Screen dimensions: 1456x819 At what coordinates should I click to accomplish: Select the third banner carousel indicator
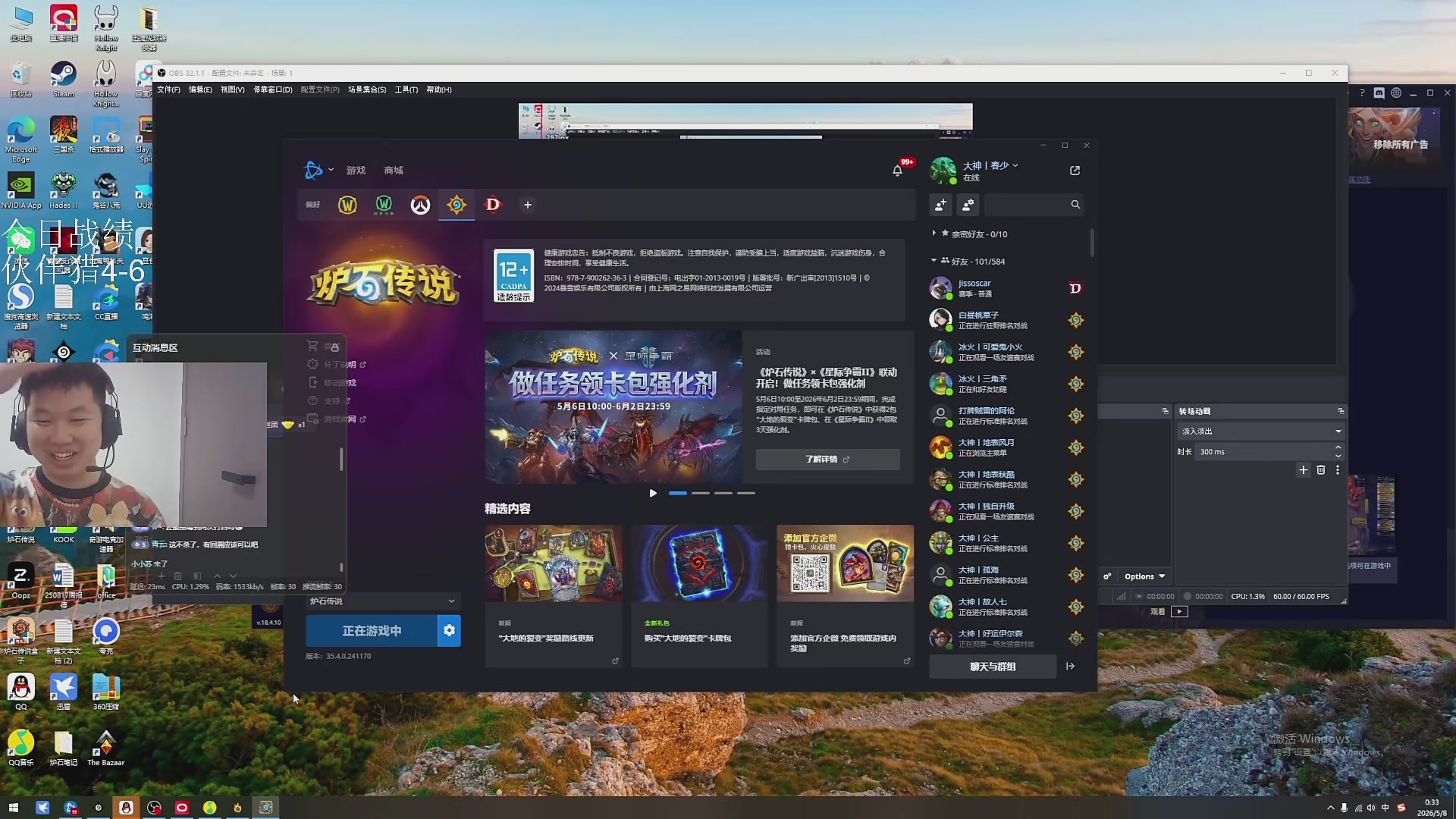pos(723,493)
